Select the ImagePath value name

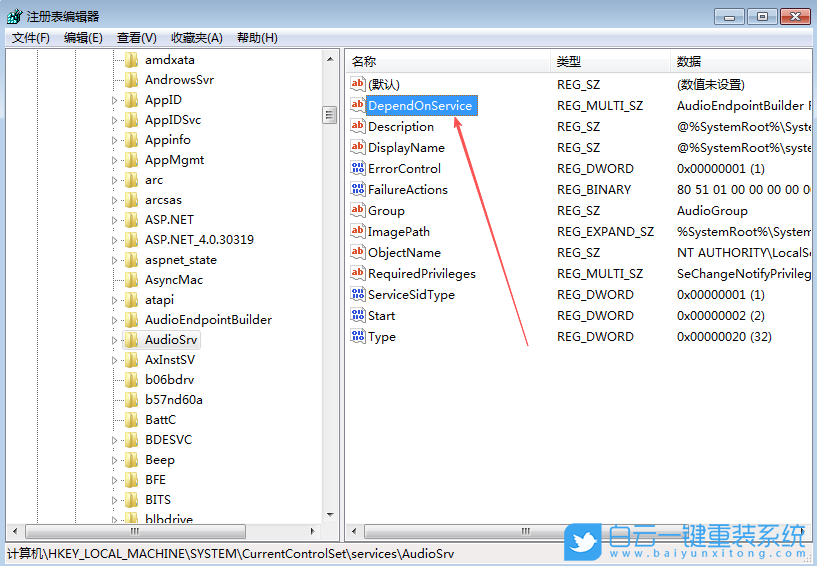[399, 231]
